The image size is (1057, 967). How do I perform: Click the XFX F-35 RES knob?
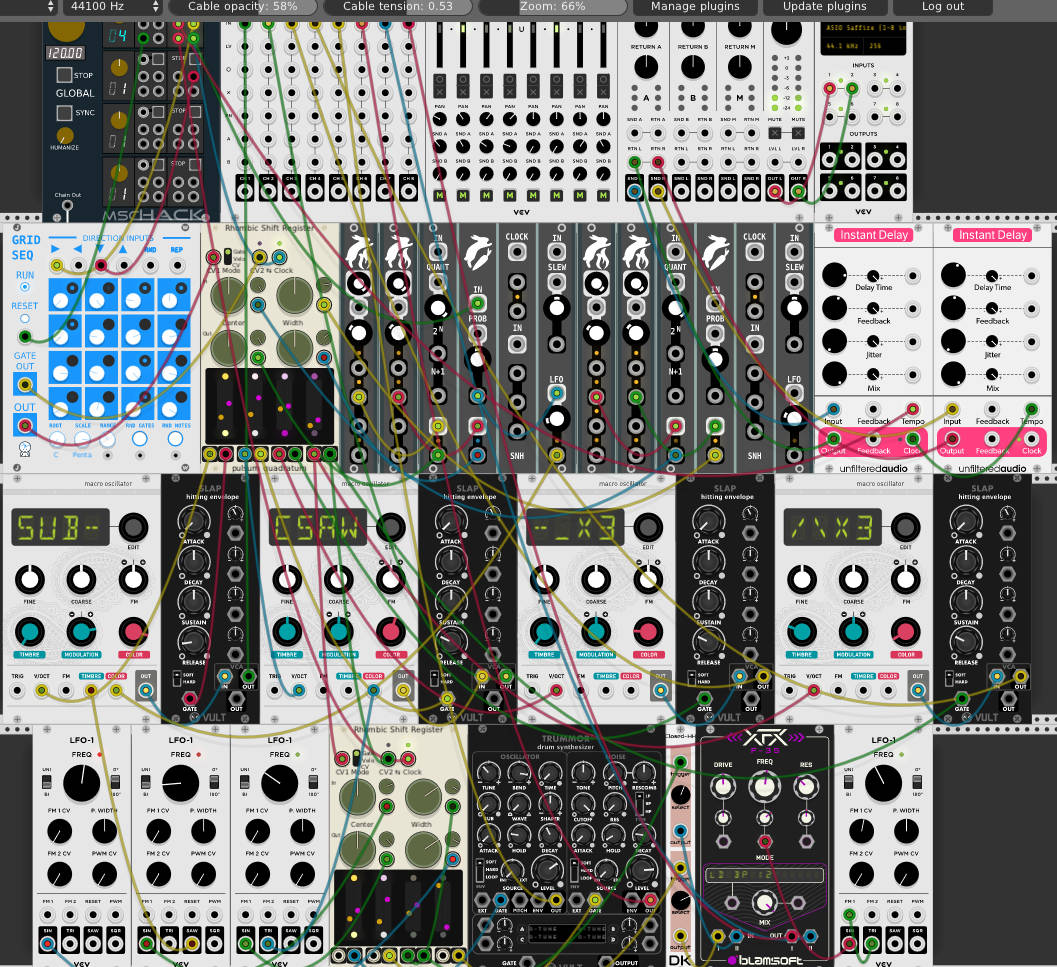[806, 786]
